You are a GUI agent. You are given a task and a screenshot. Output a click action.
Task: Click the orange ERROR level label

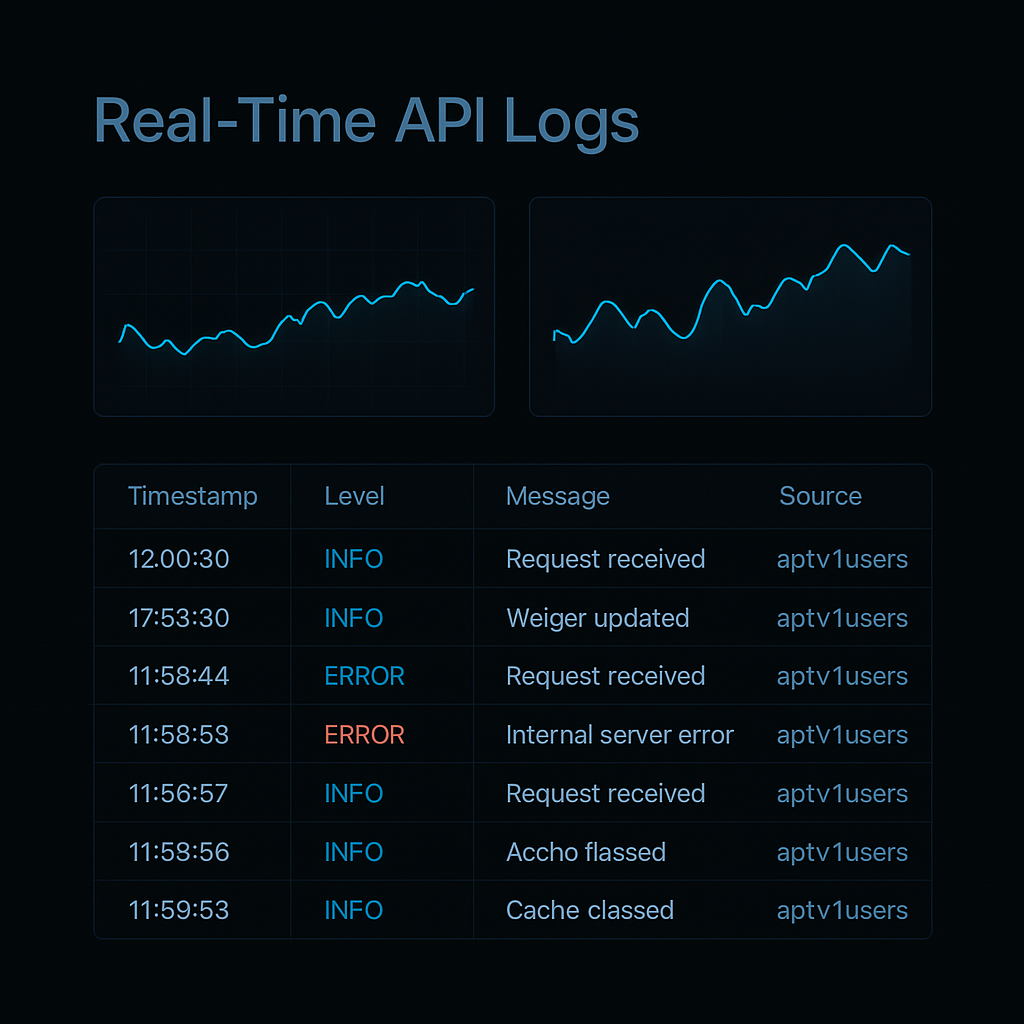364,735
